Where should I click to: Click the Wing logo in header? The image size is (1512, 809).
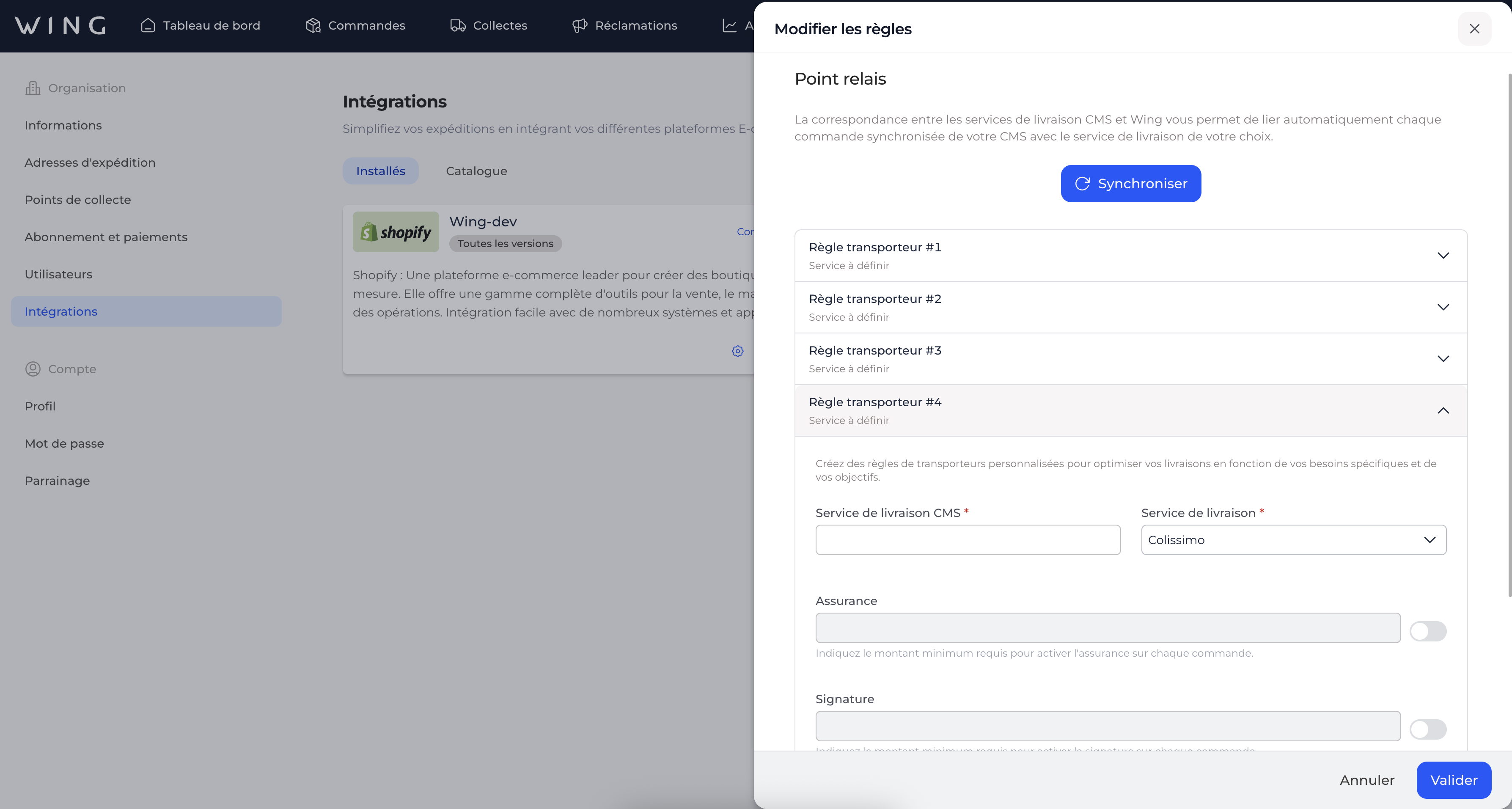pyautogui.click(x=60, y=25)
